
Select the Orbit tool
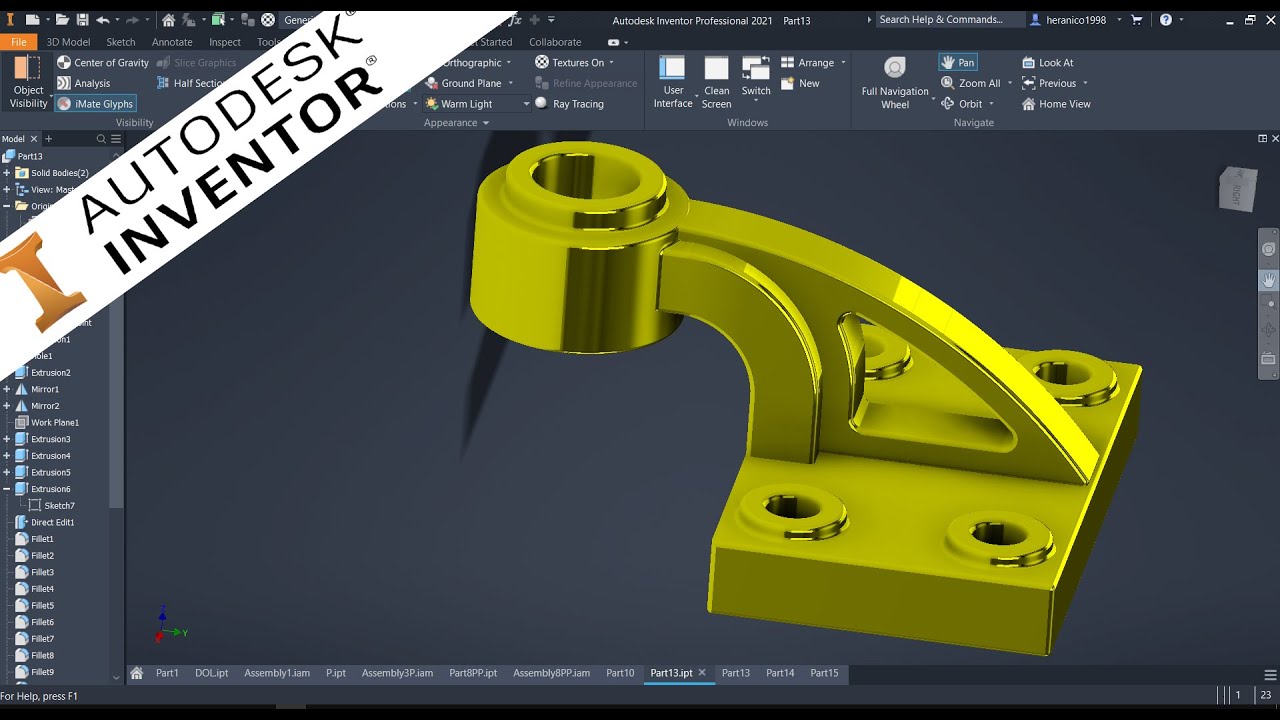point(962,104)
